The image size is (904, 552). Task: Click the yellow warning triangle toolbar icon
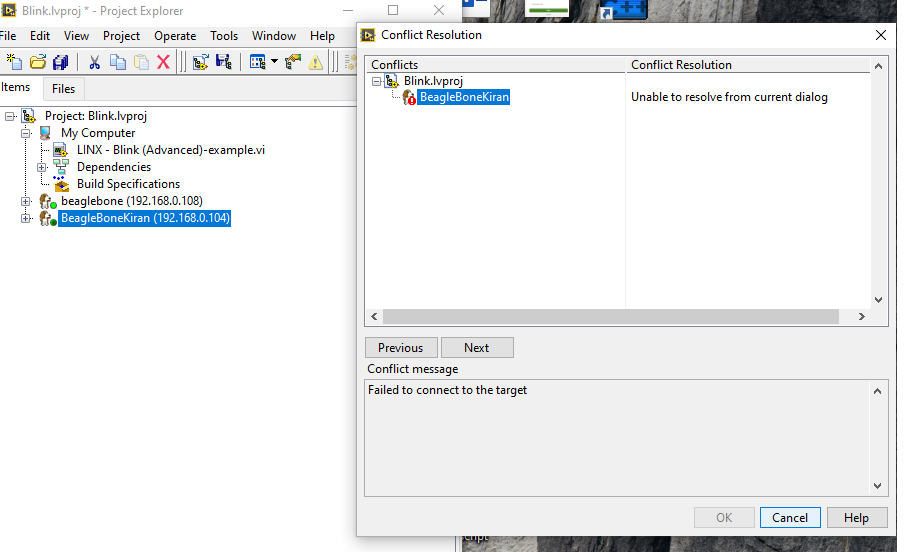(315, 62)
